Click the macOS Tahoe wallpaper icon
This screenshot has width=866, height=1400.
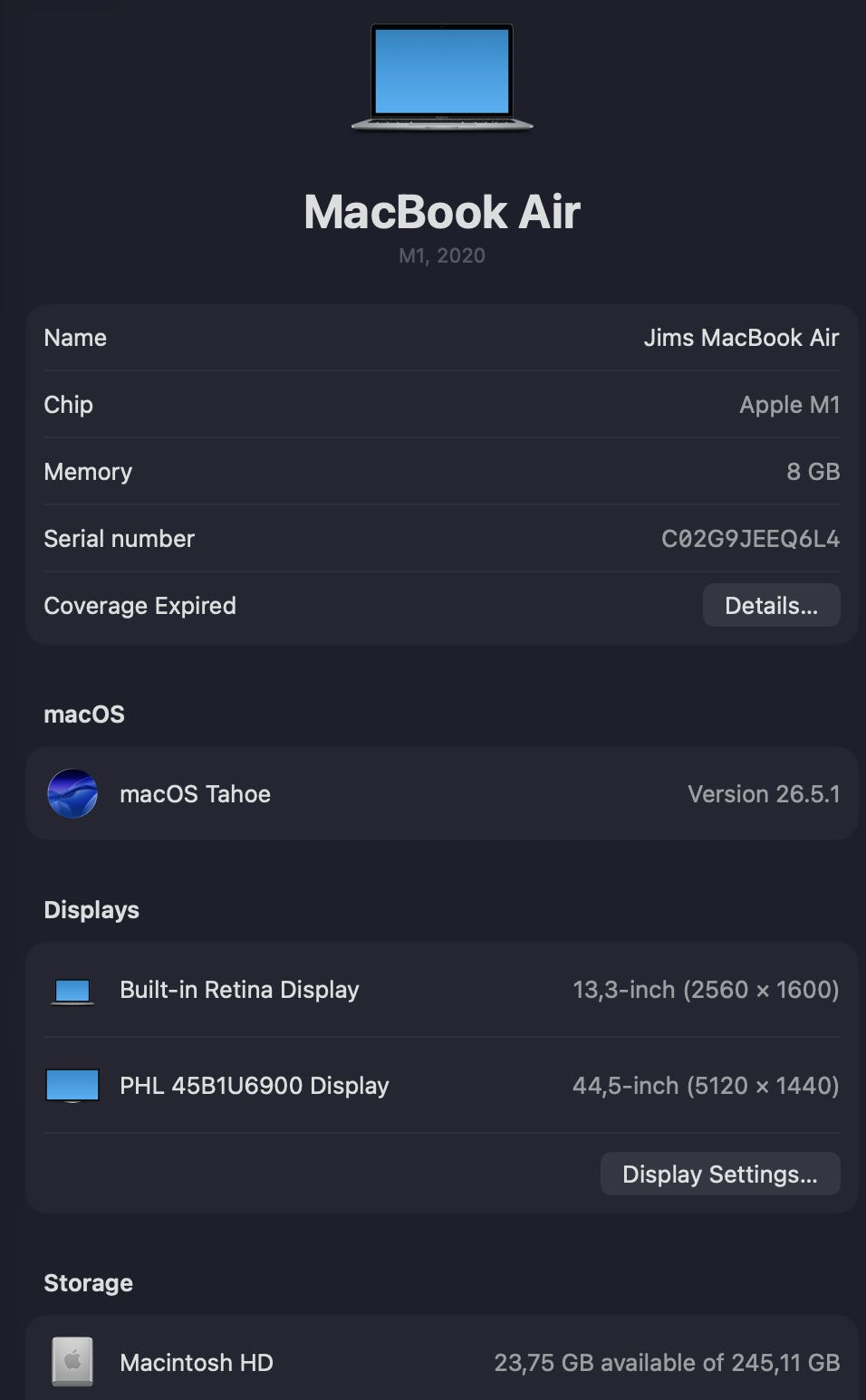[x=72, y=793]
